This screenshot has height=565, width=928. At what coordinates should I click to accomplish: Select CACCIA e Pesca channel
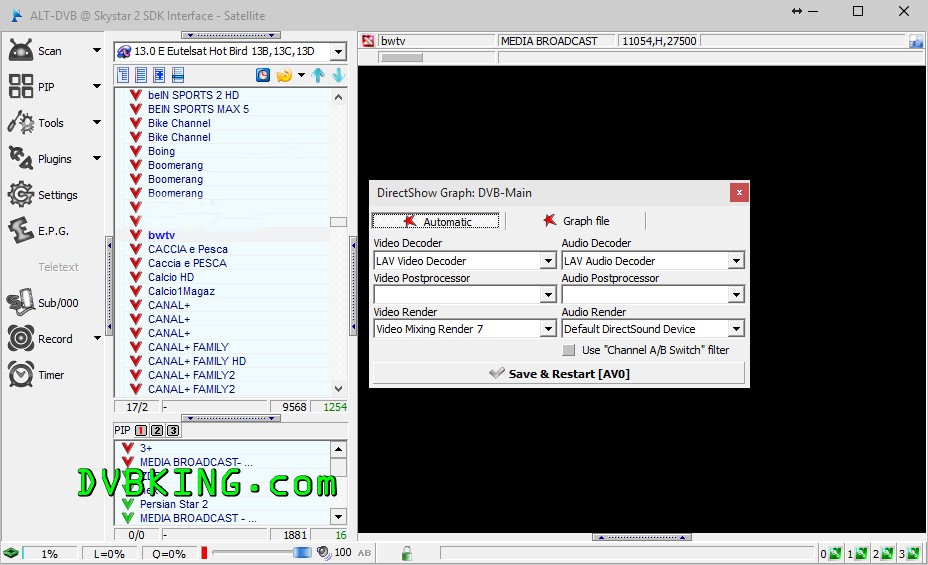tap(188, 249)
